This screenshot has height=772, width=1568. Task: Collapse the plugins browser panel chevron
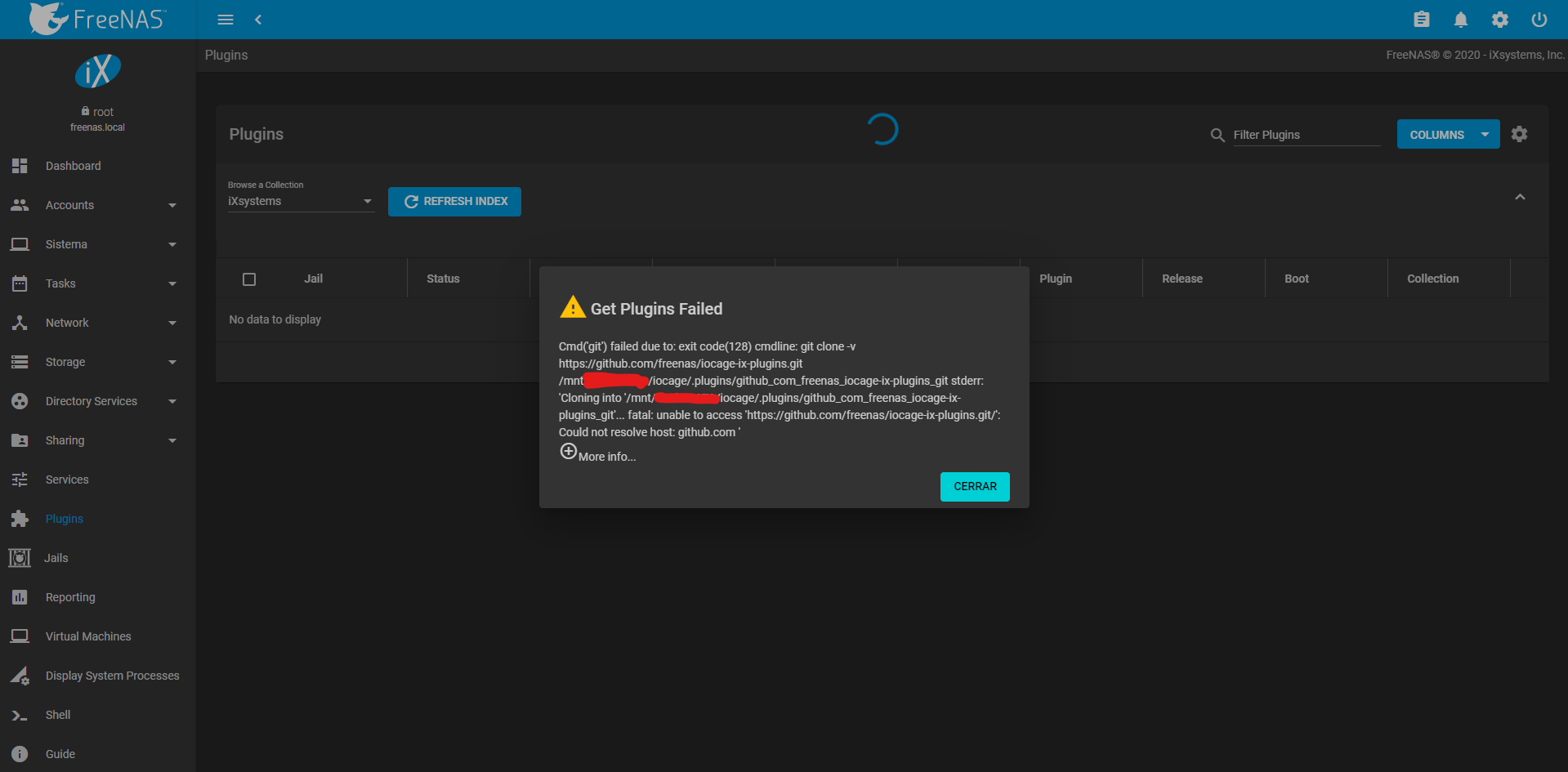click(x=1520, y=197)
